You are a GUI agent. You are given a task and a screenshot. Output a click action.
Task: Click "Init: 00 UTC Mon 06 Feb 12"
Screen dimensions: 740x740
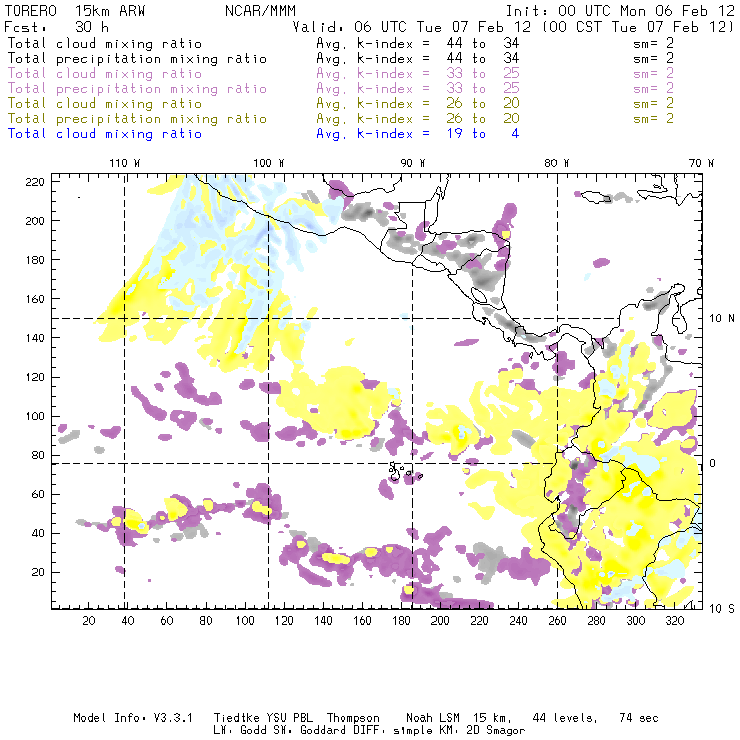(620, 11)
